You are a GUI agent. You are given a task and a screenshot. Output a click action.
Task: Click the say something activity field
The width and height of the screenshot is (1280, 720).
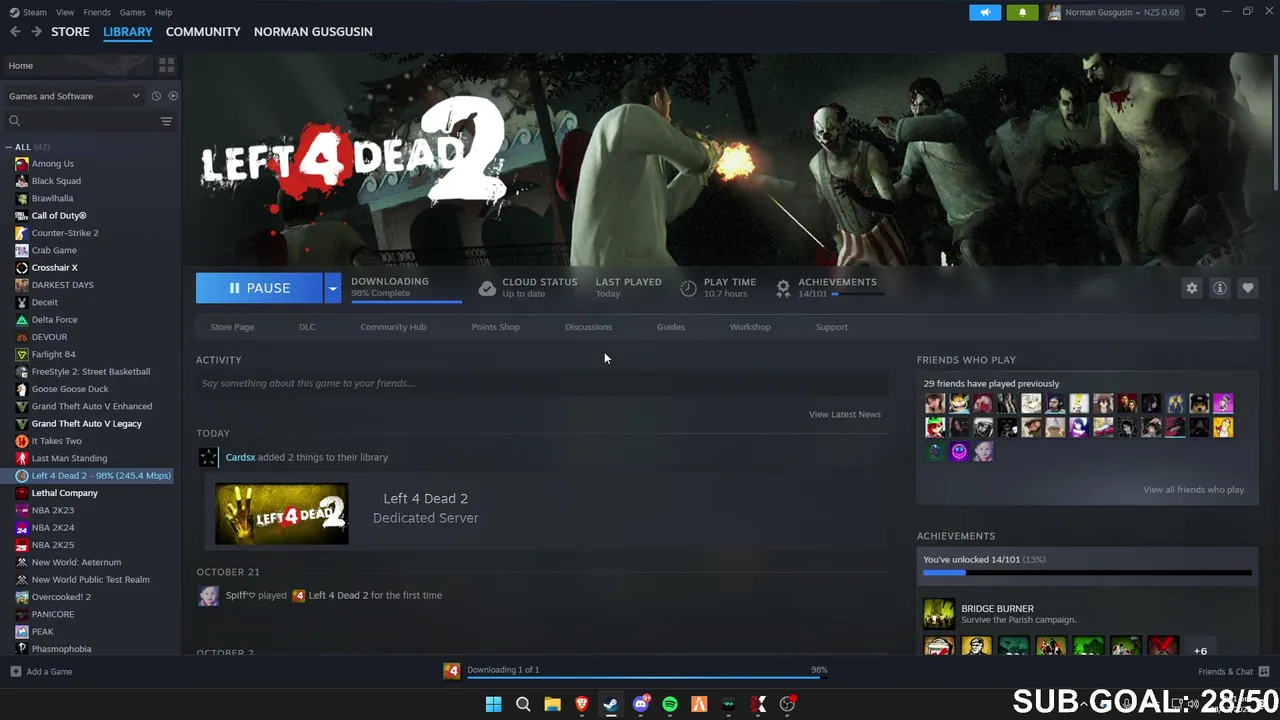pyautogui.click(x=542, y=383)
